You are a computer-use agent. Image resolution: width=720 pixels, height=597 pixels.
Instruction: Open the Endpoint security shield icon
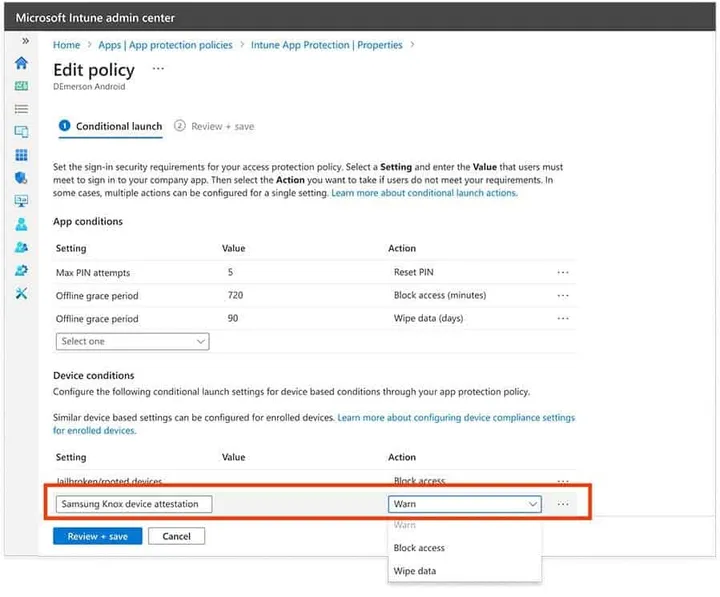(22, 178)
